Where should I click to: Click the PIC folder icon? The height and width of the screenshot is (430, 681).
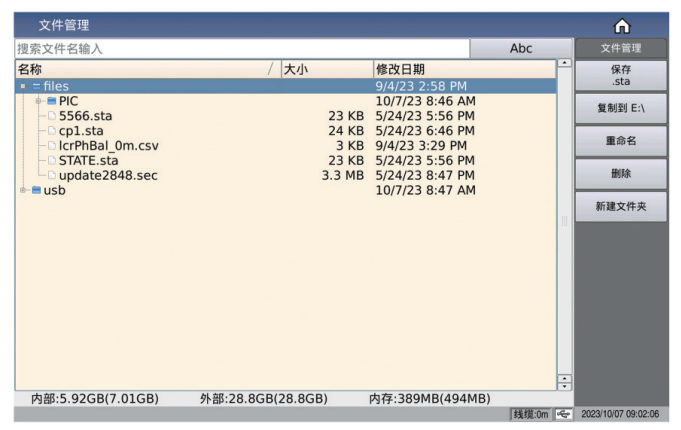(52, 101)
